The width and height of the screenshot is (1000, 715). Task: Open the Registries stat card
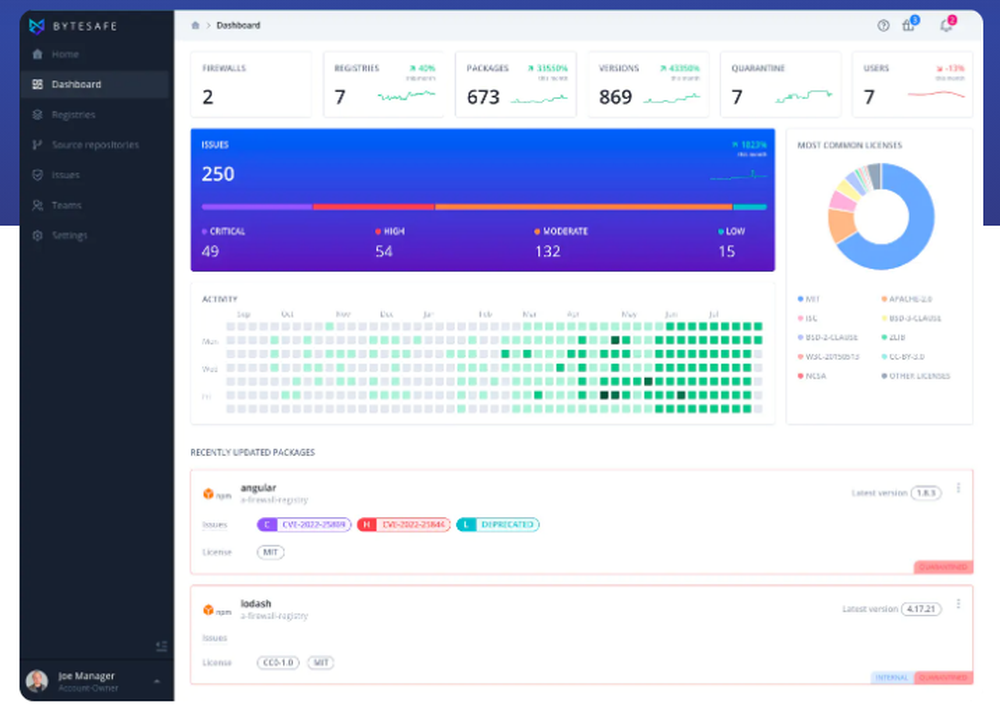point(384,84)
